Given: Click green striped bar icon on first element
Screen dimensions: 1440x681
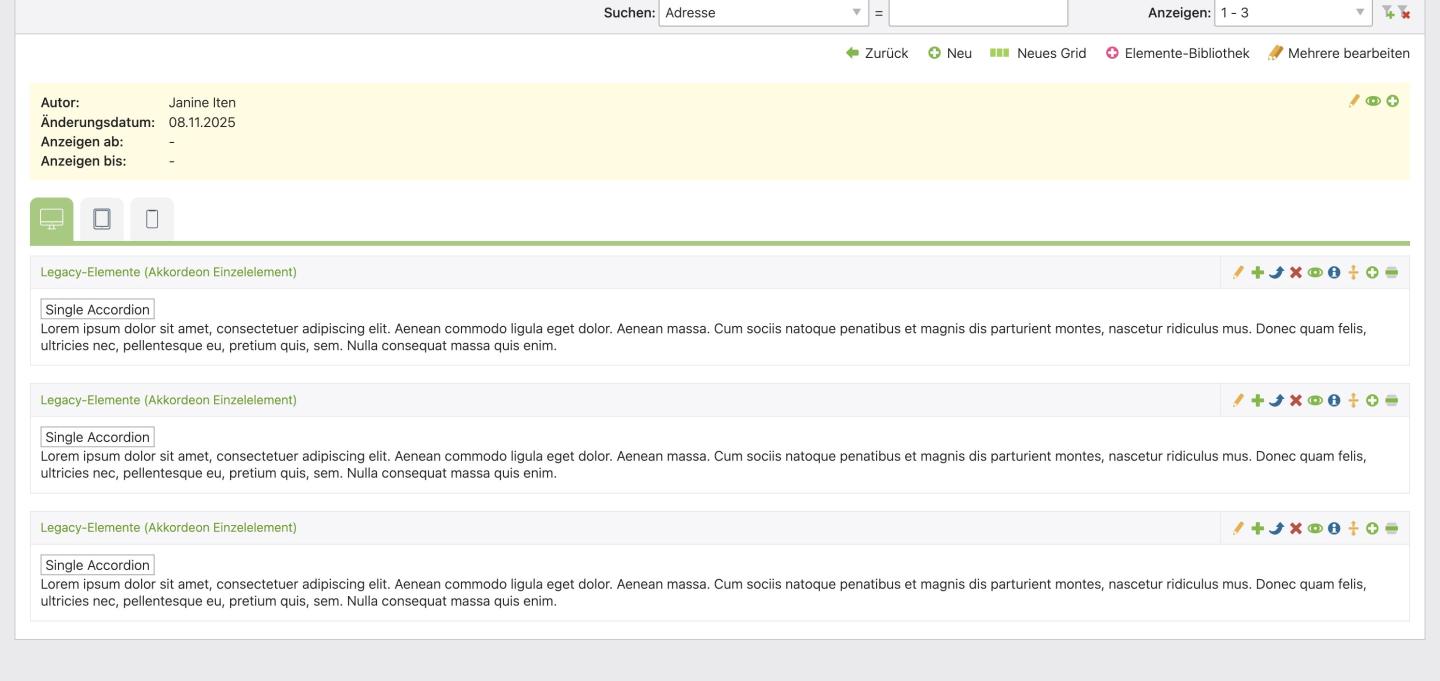Looking at the screenshot, I should tap(1391, 272).
